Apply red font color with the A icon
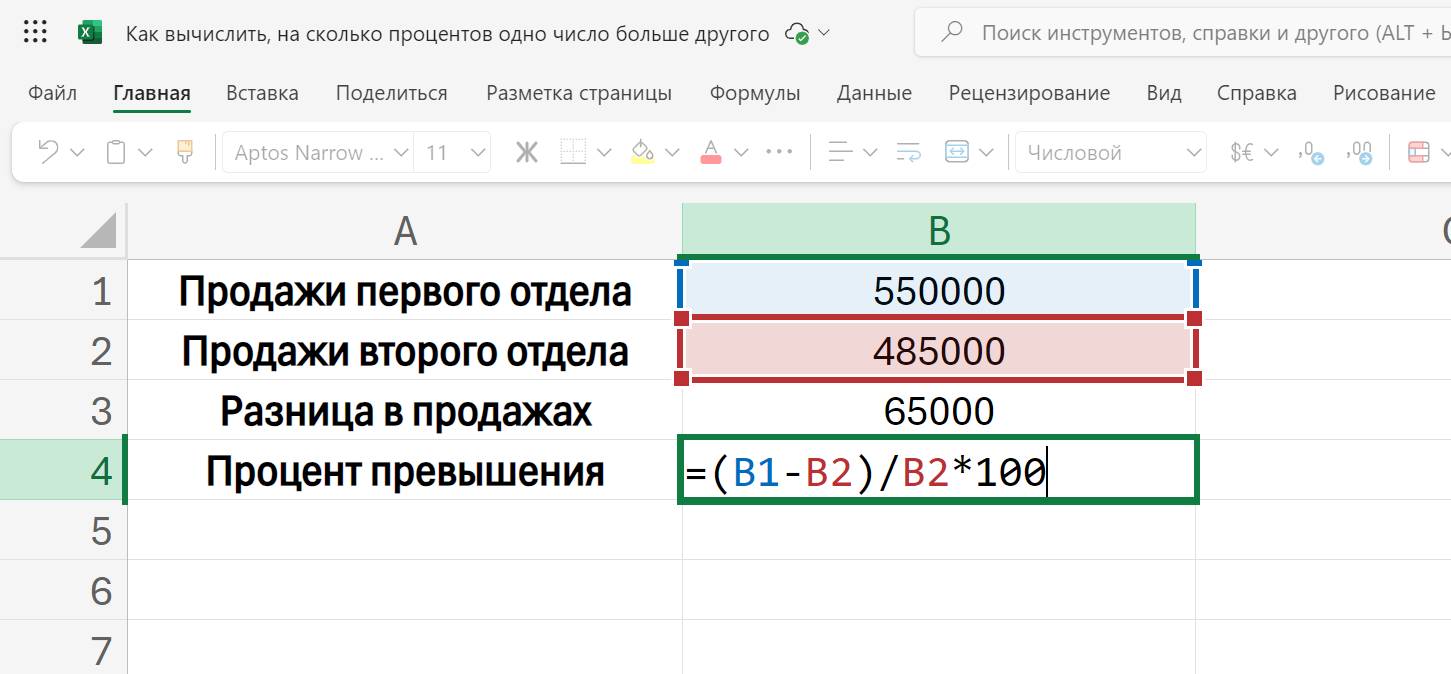The height and width of the screenshot is (674, 1451). click(x=709, y=151)
